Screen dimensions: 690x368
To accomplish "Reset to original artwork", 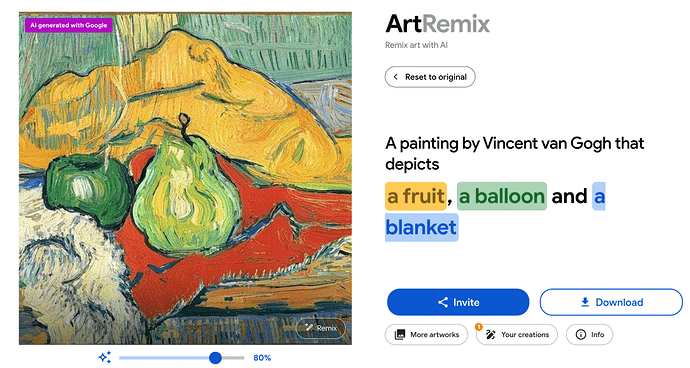I will (430, 77).
